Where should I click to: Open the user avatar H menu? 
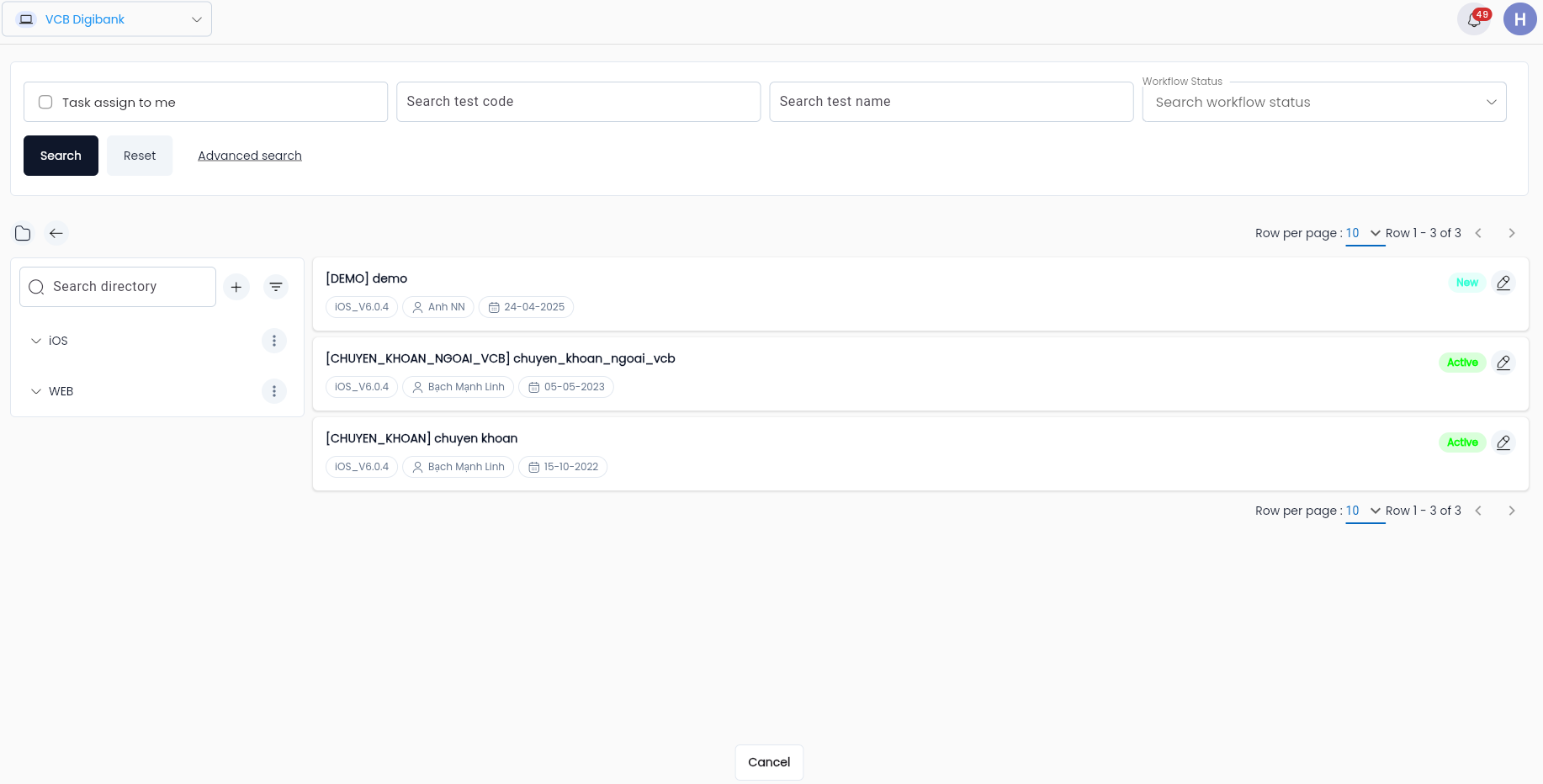click(x=1519, y=19)
